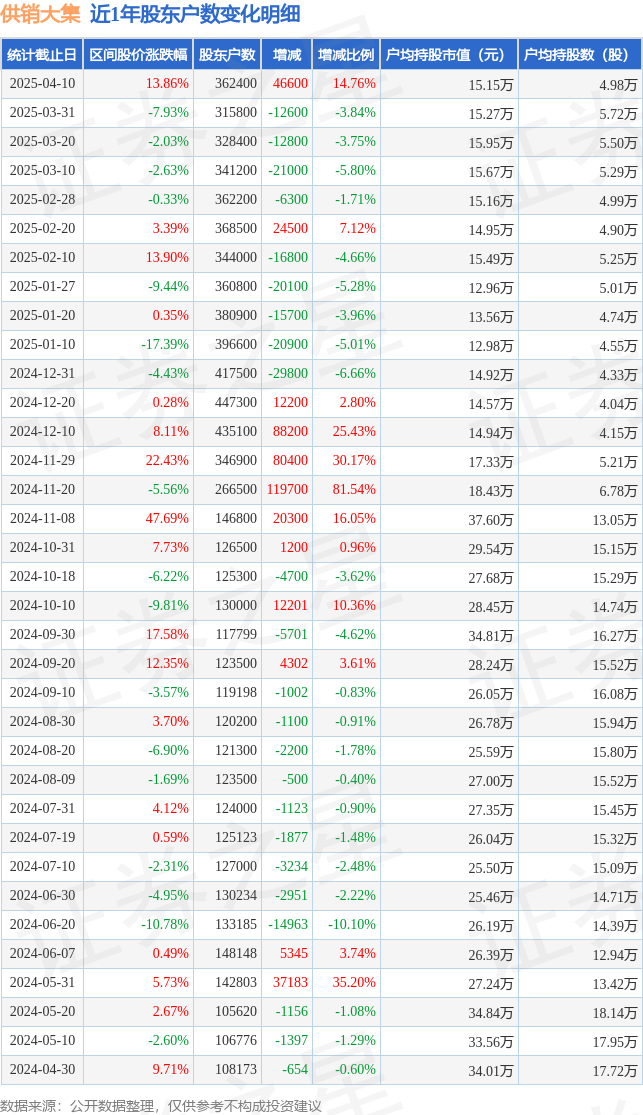
Task: Select the 户均持股市值（元） header
Action: 449,55
